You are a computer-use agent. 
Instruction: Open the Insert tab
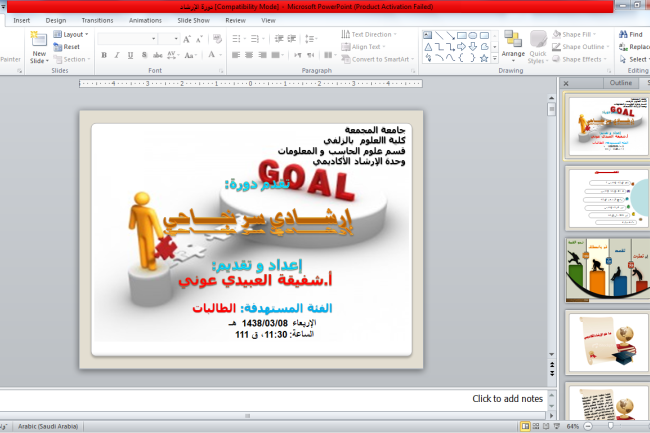pyautogui.click(x=22, y=20)
